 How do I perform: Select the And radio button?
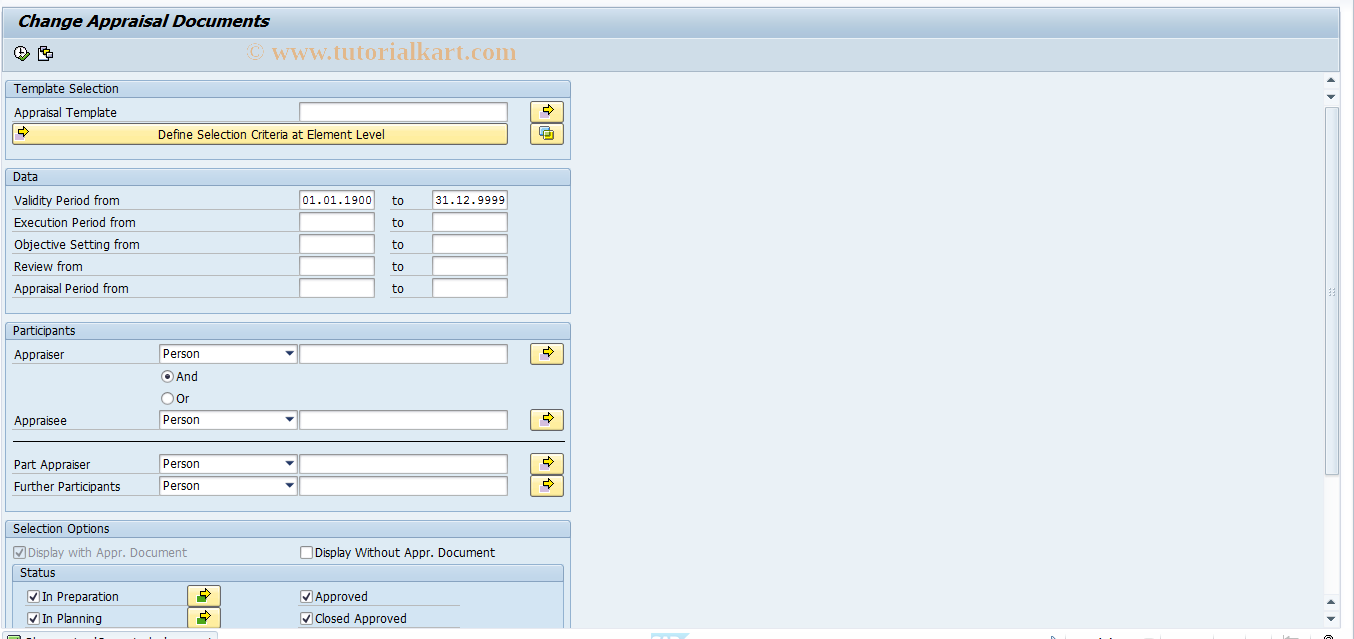point(167,377)
